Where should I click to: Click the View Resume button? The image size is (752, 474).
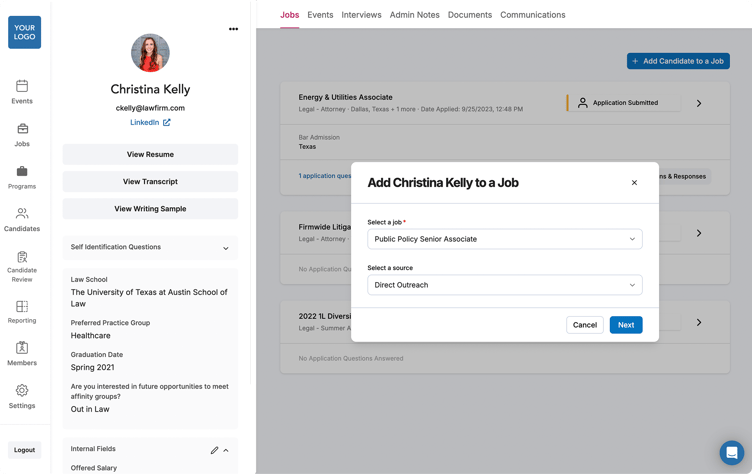click(x=150, y=154)
